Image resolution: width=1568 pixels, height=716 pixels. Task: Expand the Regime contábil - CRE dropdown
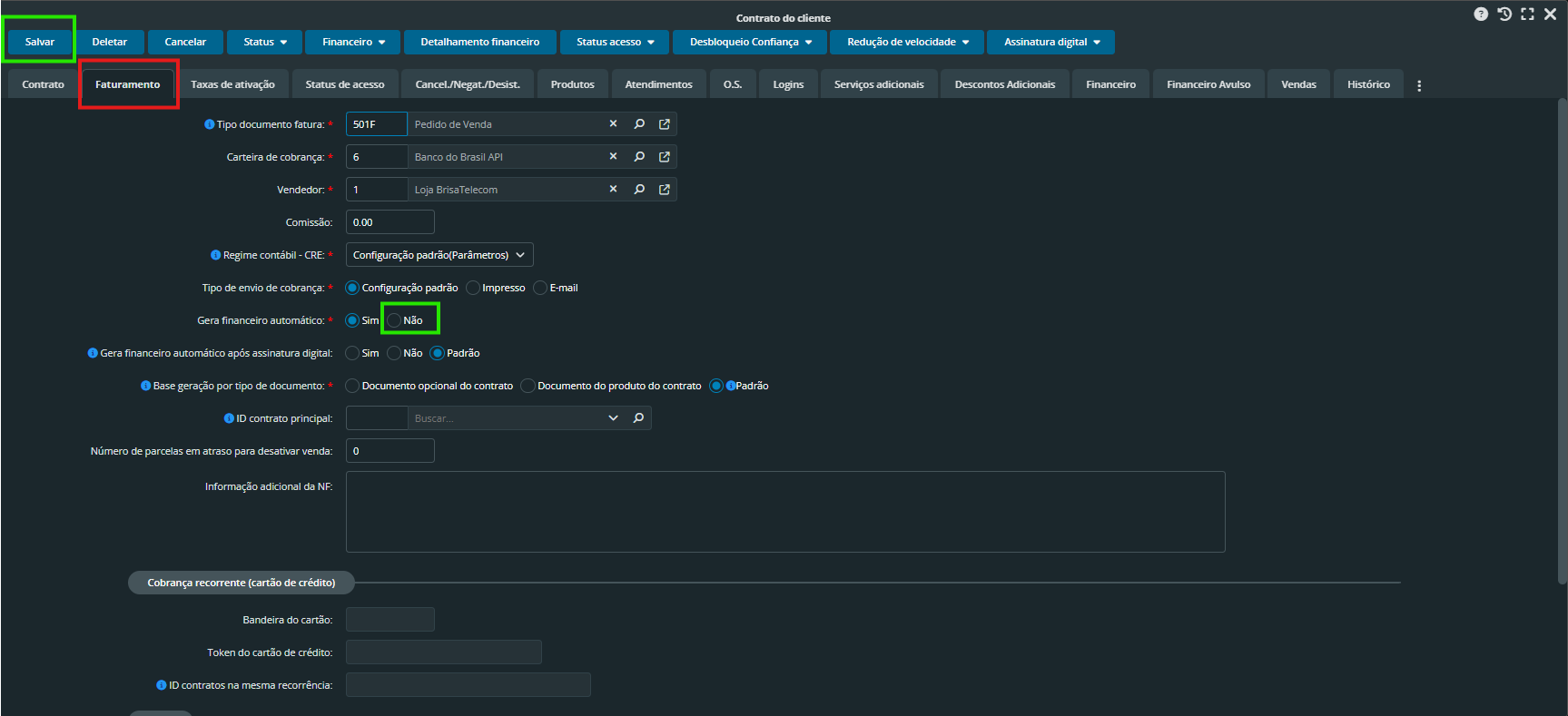(439, 255)
